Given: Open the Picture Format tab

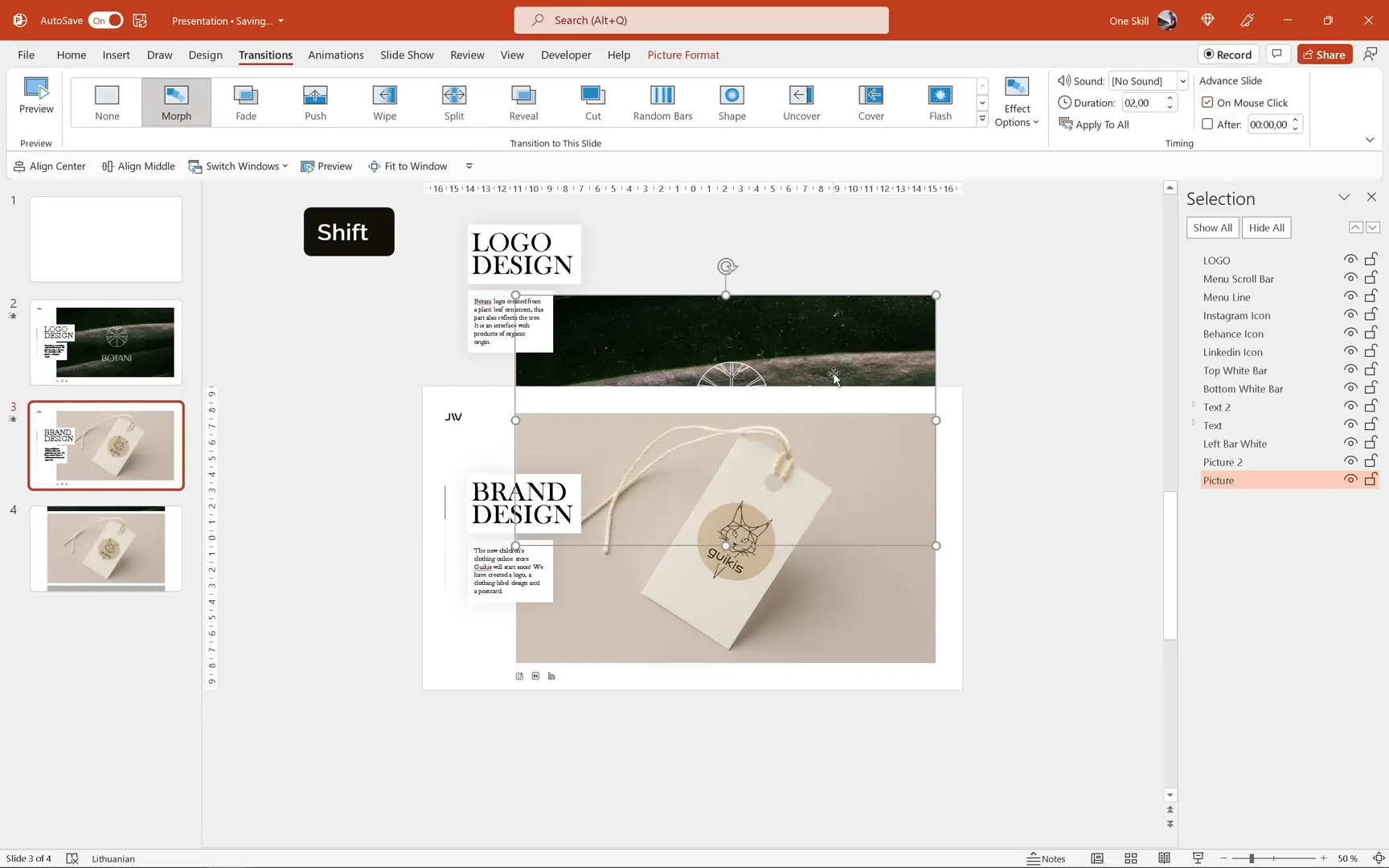Looking at the screenshot, I should tap(683, 55).
